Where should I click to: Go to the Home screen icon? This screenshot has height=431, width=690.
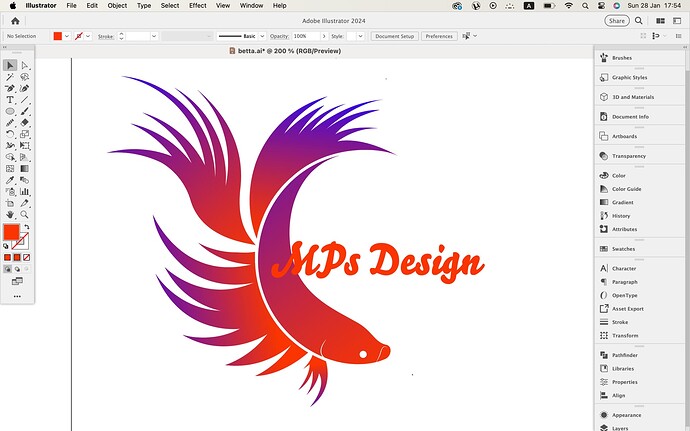tap(15, 21)
